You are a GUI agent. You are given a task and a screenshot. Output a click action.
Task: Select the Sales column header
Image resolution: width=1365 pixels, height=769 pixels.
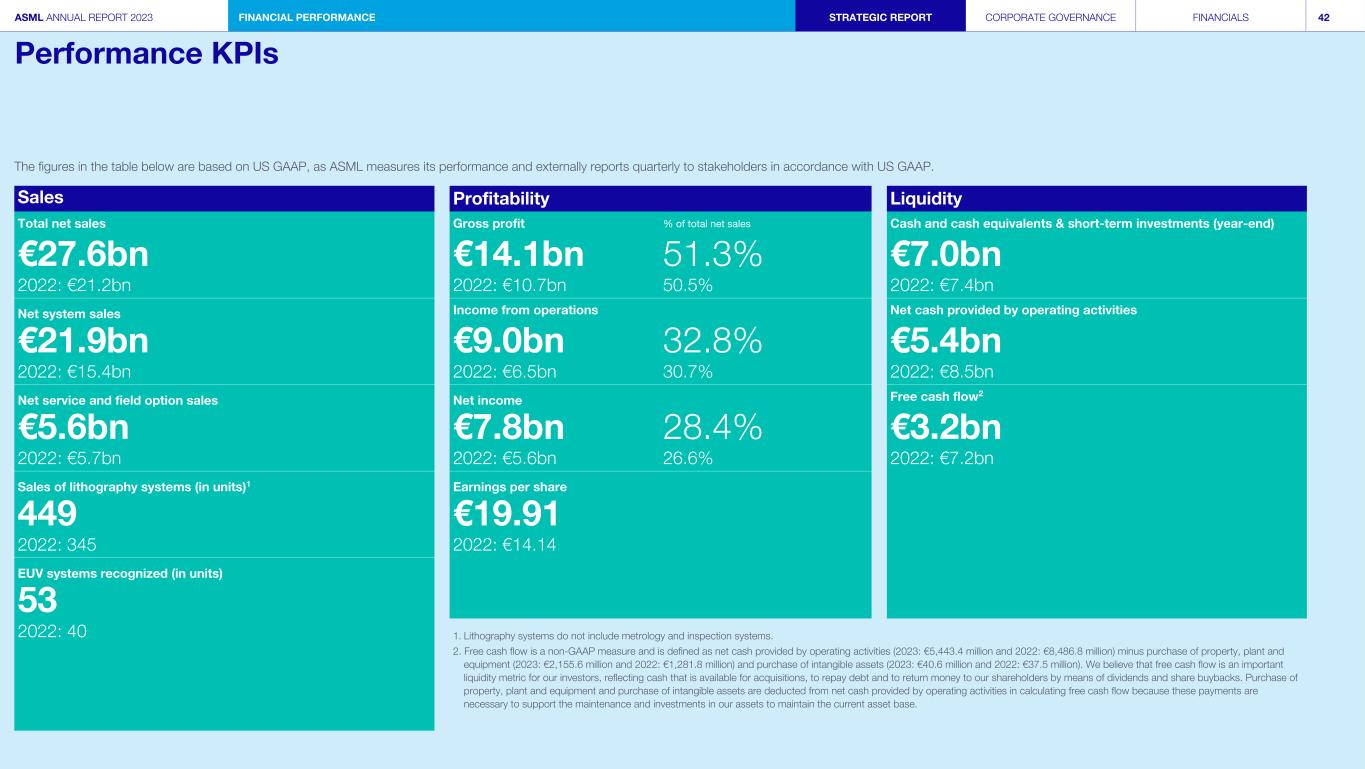41,198
